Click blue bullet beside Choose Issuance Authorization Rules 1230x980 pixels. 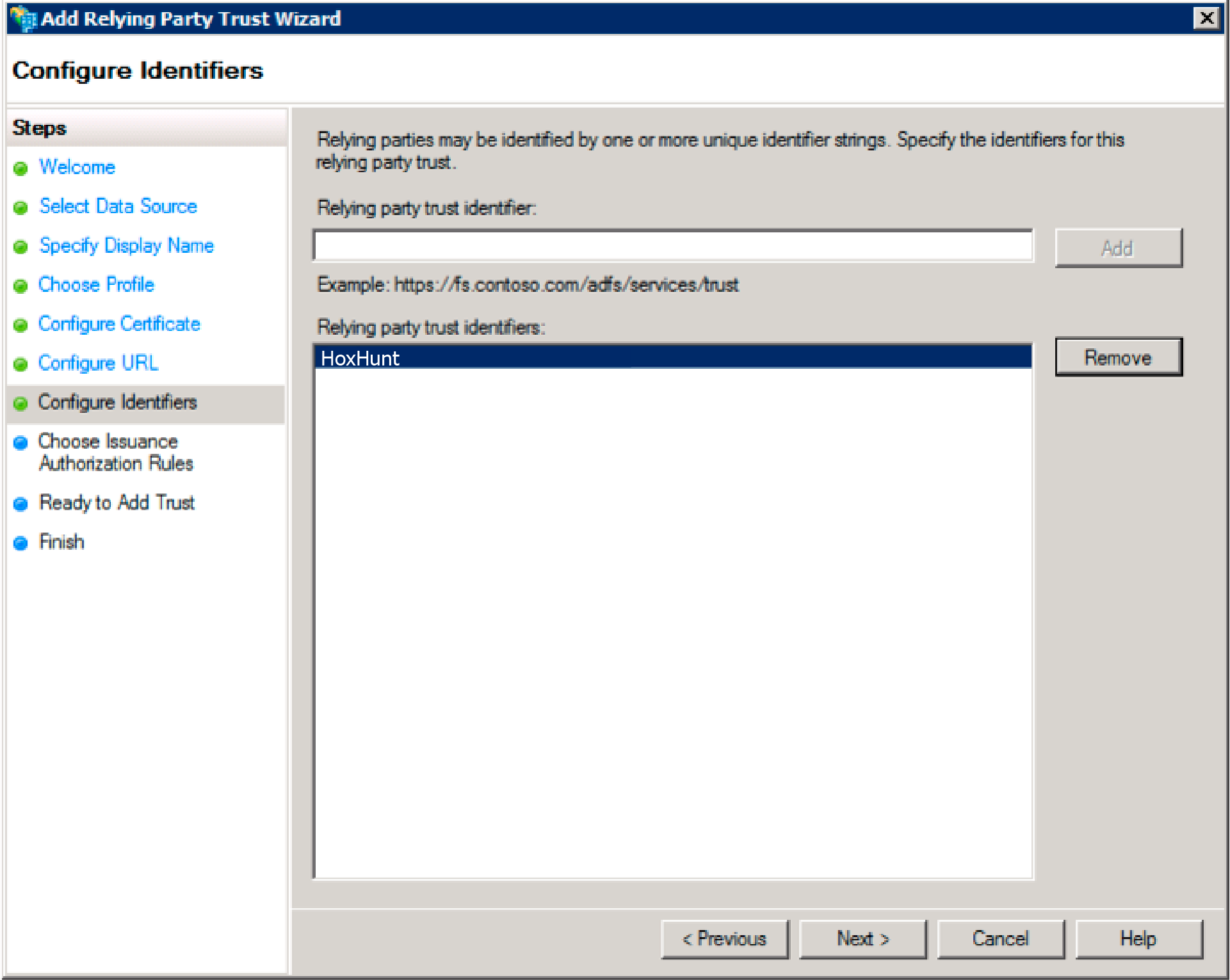(20, 442)
